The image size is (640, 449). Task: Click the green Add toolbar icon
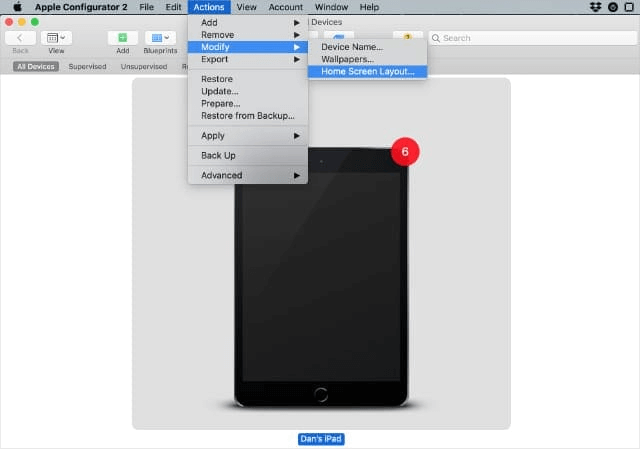(x=122, y=37)
